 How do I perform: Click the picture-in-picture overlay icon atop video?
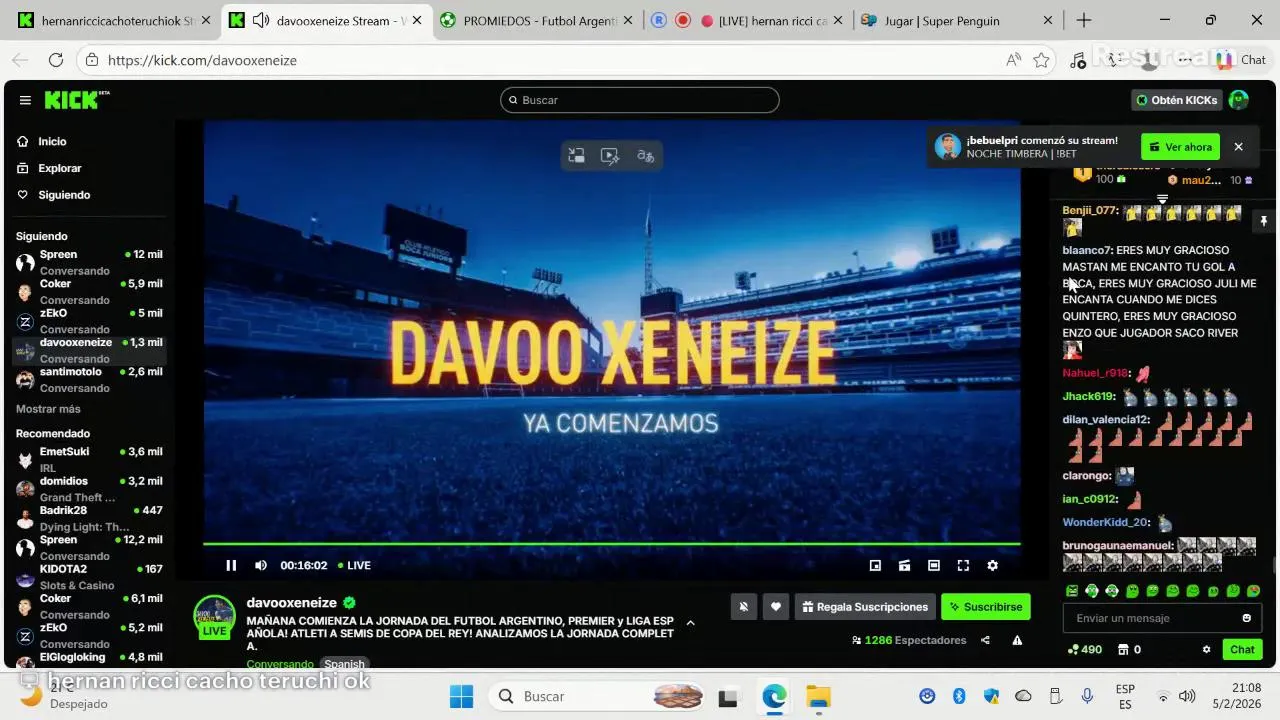pyautogui.click(x=576, y=155)
